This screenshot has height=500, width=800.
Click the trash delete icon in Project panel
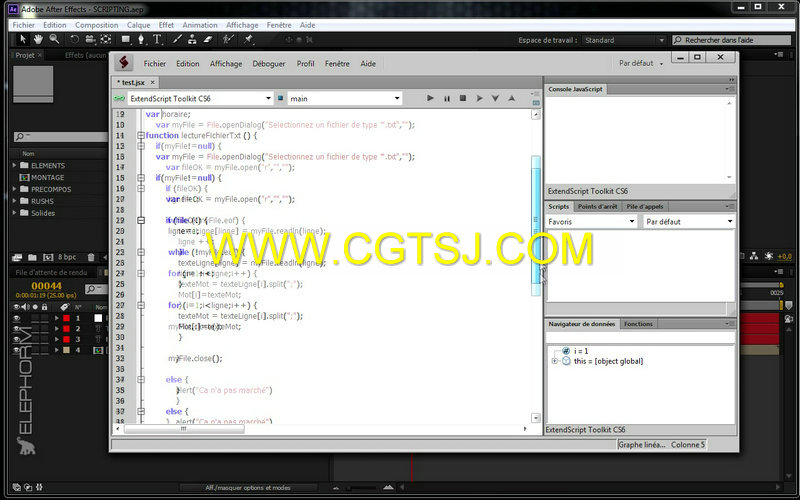(91, 257)
